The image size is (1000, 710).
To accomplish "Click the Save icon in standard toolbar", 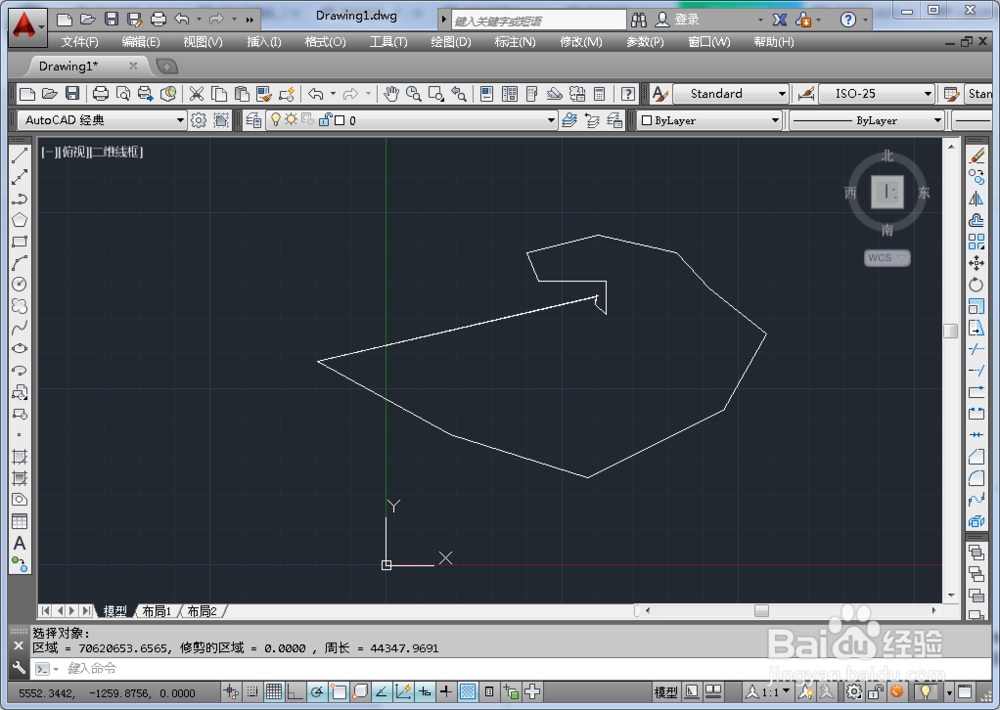I will (x=73, y=94).
